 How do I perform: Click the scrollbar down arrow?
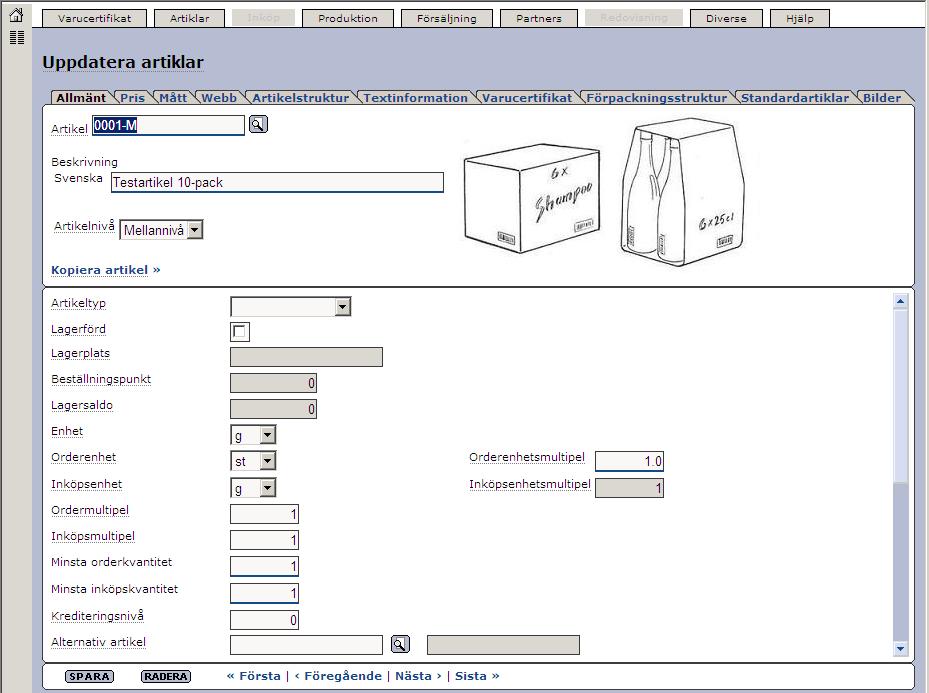tap(900, 649)
